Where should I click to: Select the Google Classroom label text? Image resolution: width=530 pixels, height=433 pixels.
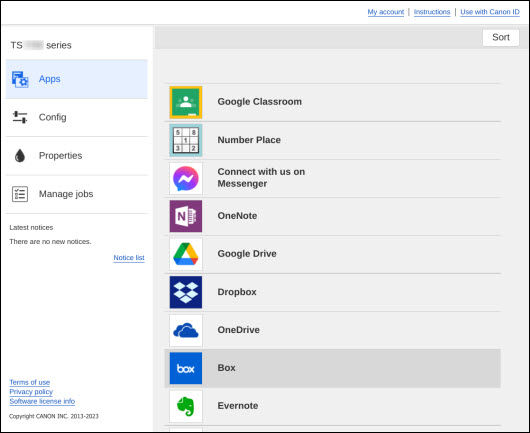click(260, 102)
